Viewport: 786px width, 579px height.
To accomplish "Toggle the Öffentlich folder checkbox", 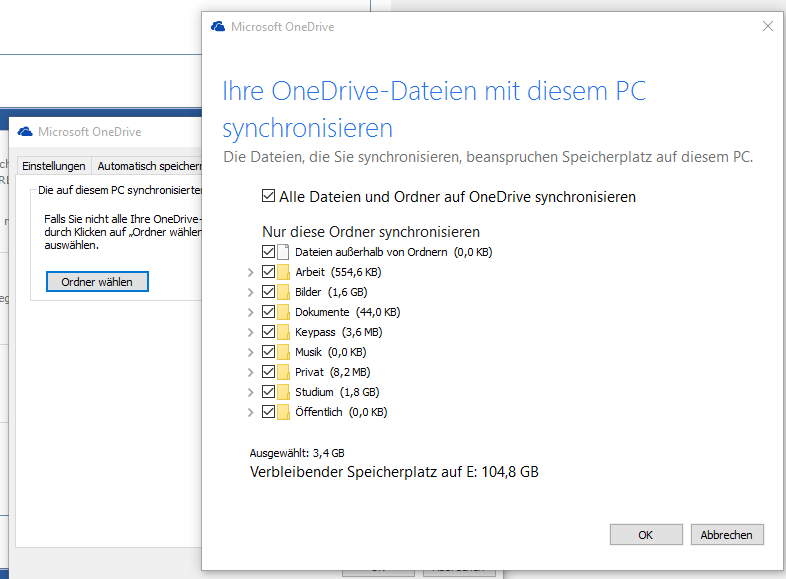I will click(268, 412).
